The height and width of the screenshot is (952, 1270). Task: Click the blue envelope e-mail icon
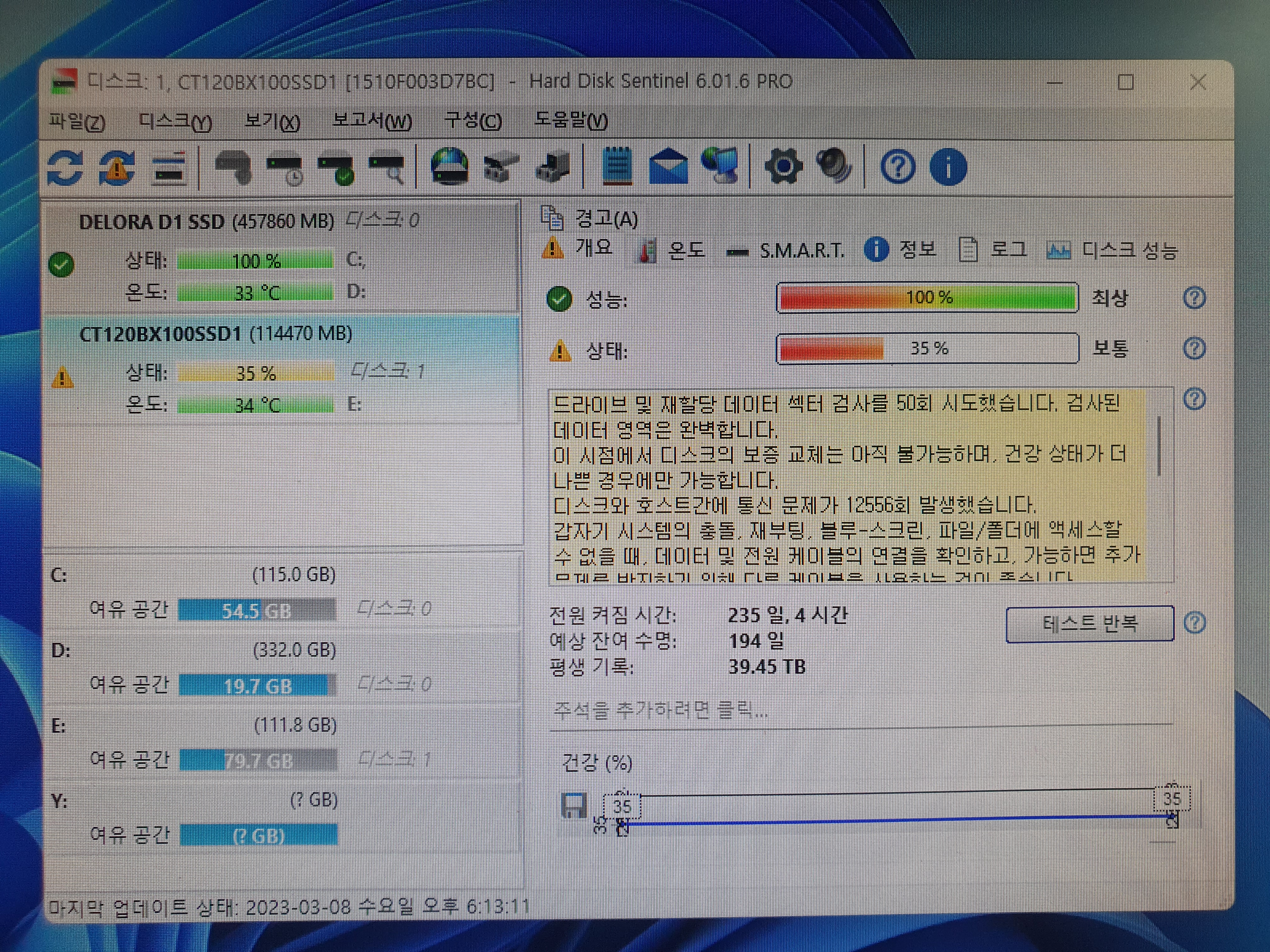668,167
